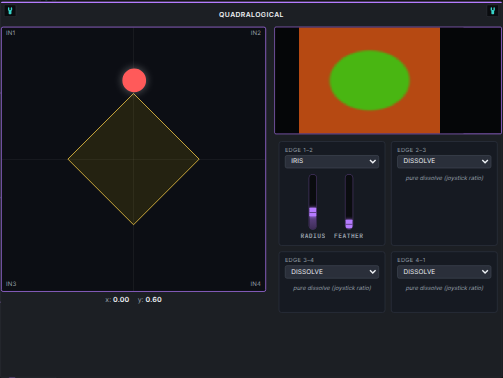Click the QUADRALOGICAL title
The height and width of the screenshot is (378, 503).
coord(251,15)
